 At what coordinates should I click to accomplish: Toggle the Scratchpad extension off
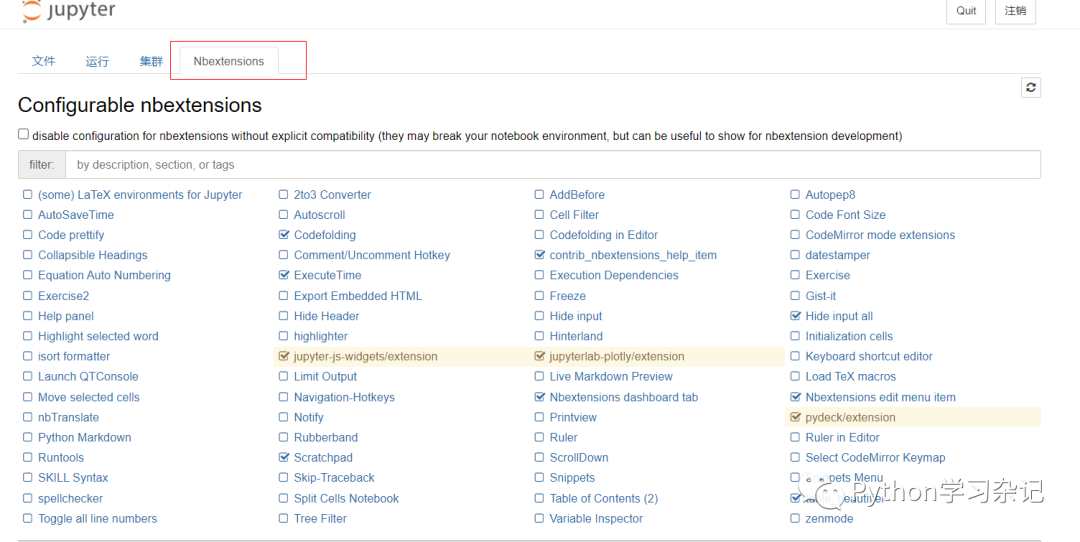283,457
